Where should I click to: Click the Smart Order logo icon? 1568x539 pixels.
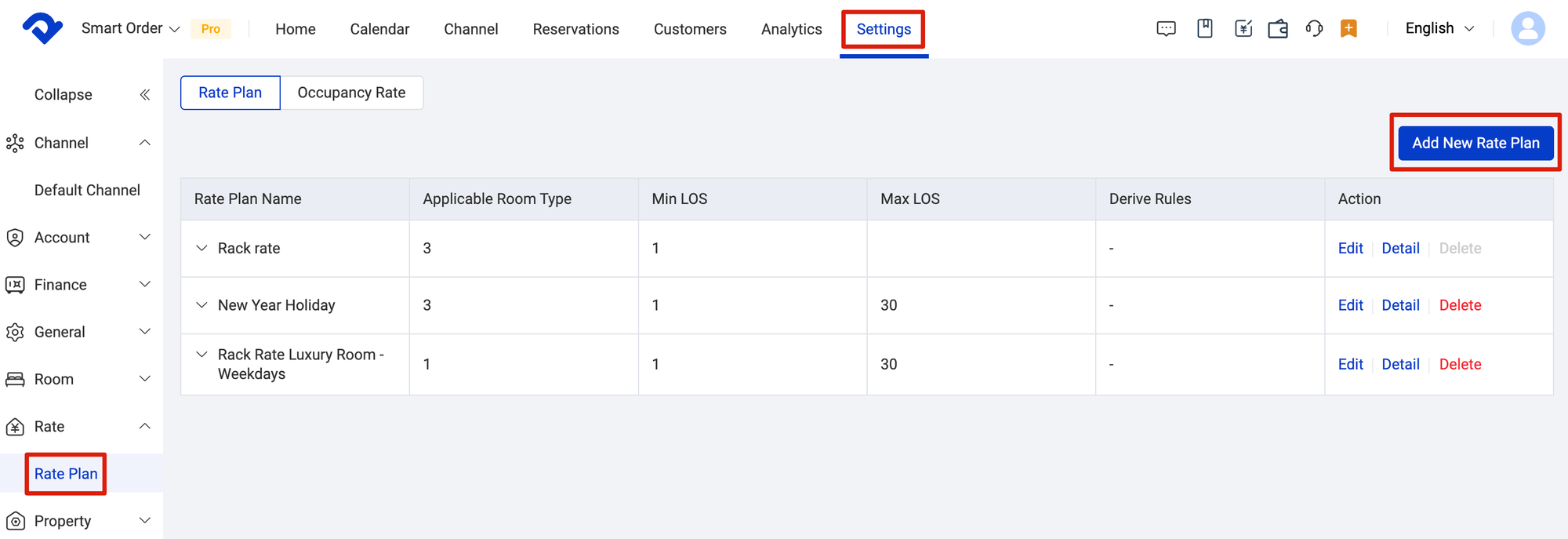coord(42,29)
